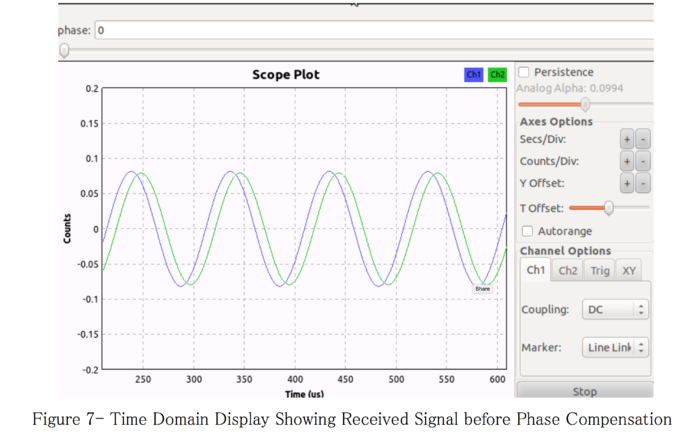Image resolution: width=700 pixels, height=435 pixels.
Task: Raise Y Offset using plus button
Action: (x=627, y=184)
